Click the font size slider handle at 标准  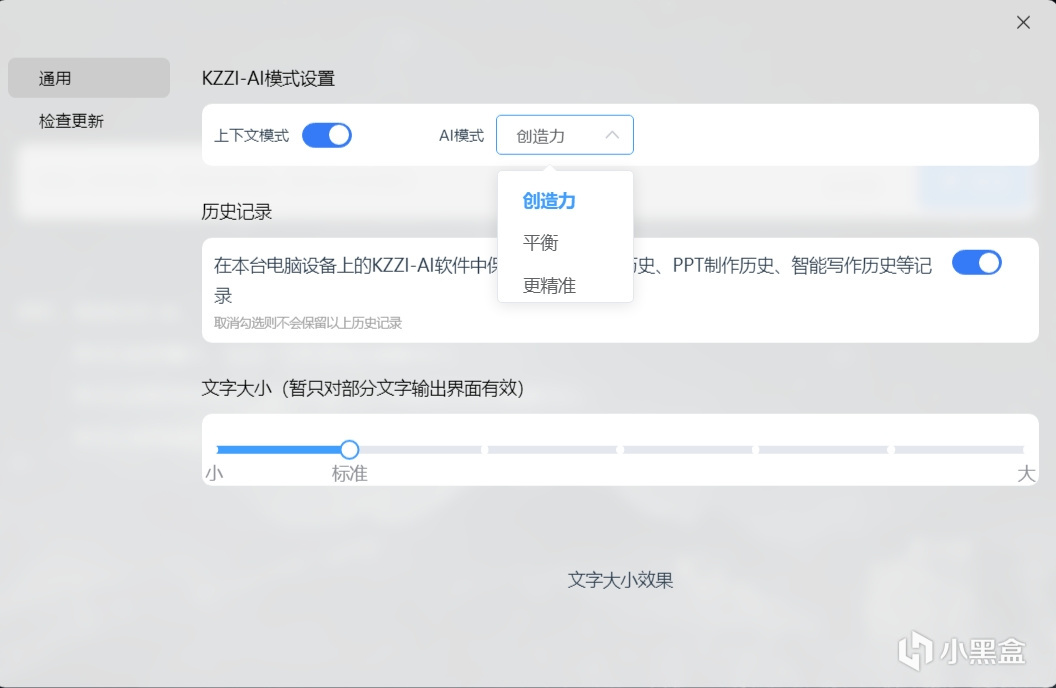coord(349,449)
